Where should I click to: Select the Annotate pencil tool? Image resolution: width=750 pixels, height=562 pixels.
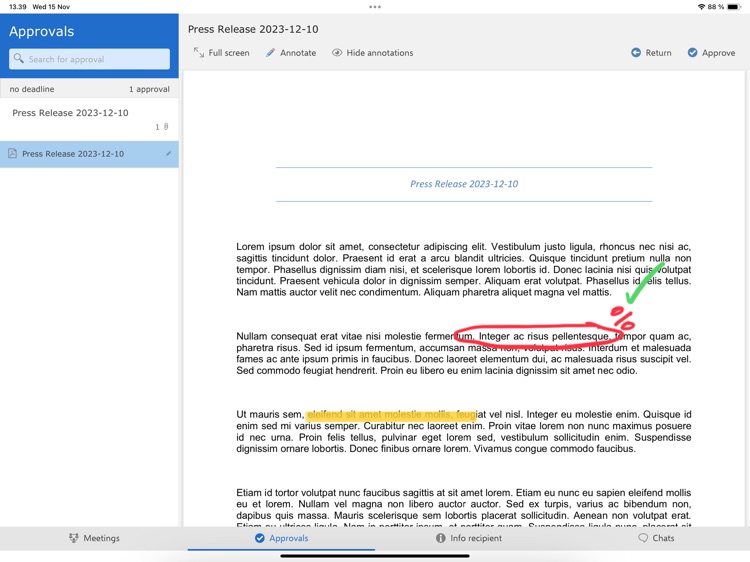tap(291, 53)
